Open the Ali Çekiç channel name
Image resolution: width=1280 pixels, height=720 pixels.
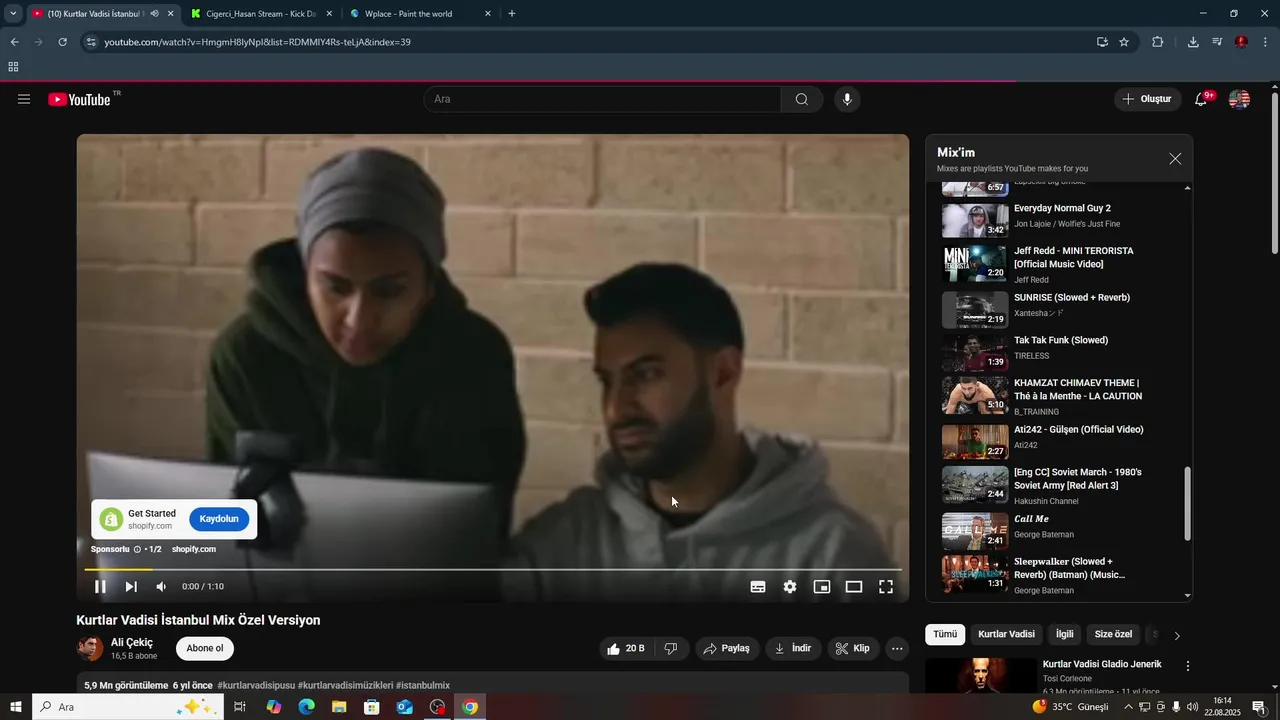132,642
